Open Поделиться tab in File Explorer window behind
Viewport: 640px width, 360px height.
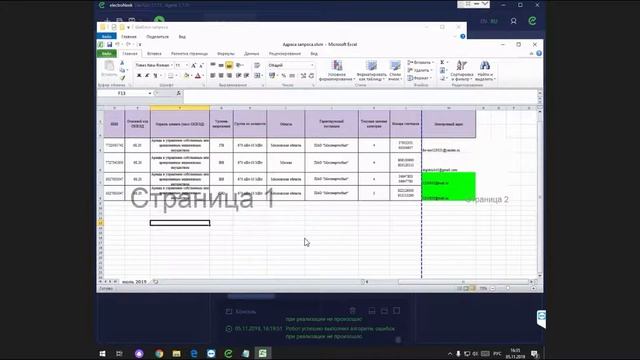(158, 37)
